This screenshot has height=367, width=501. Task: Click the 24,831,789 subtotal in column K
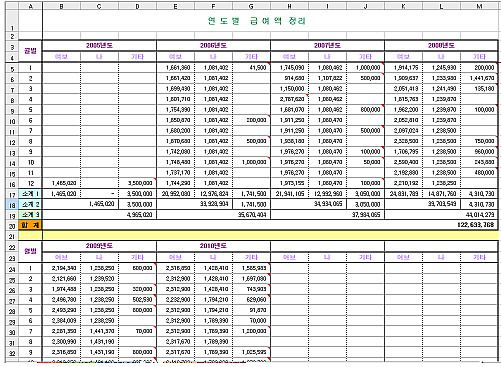point(404,194)
